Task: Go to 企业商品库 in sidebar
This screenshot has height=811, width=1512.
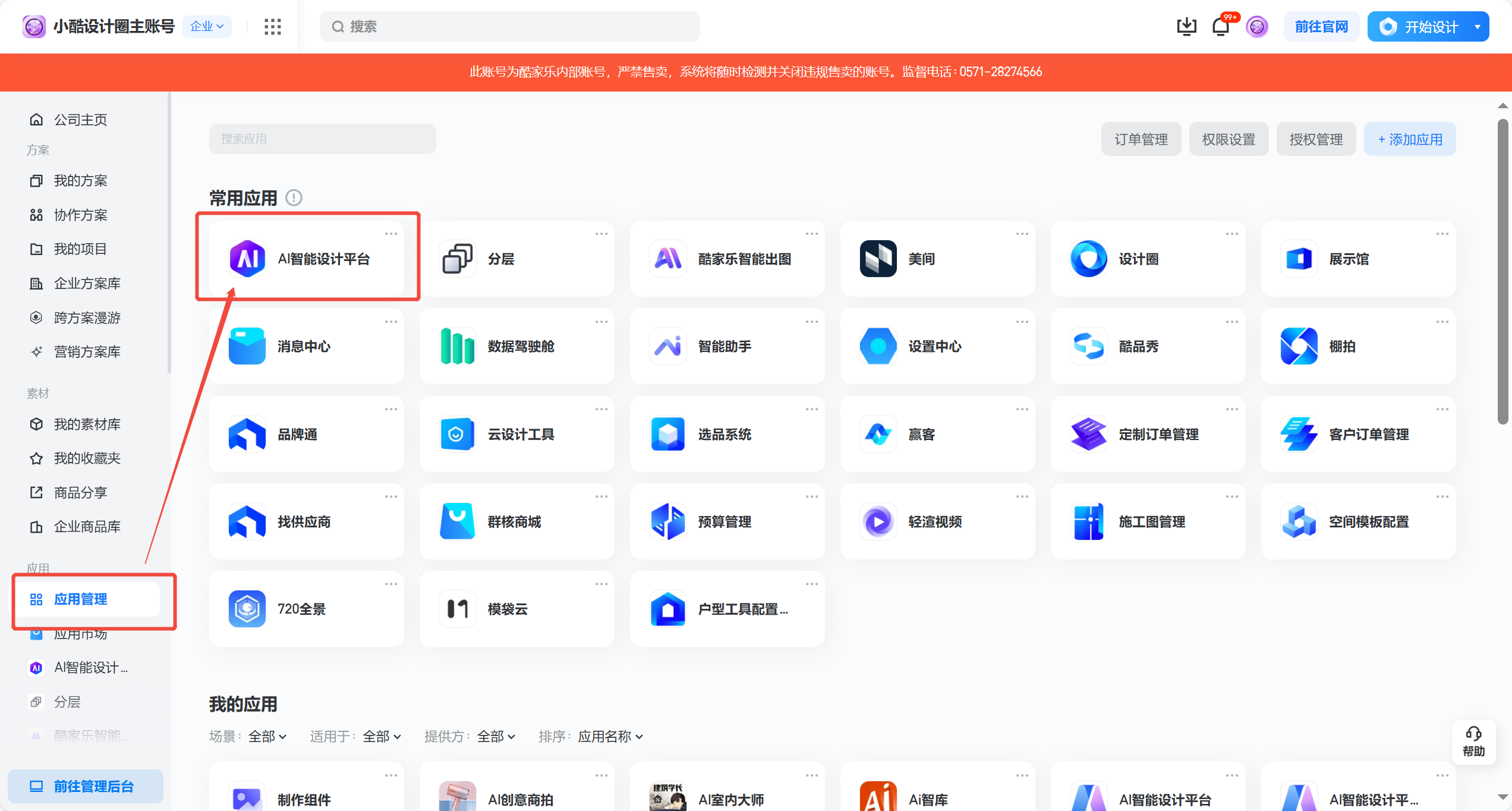Action: coord(87,527)
